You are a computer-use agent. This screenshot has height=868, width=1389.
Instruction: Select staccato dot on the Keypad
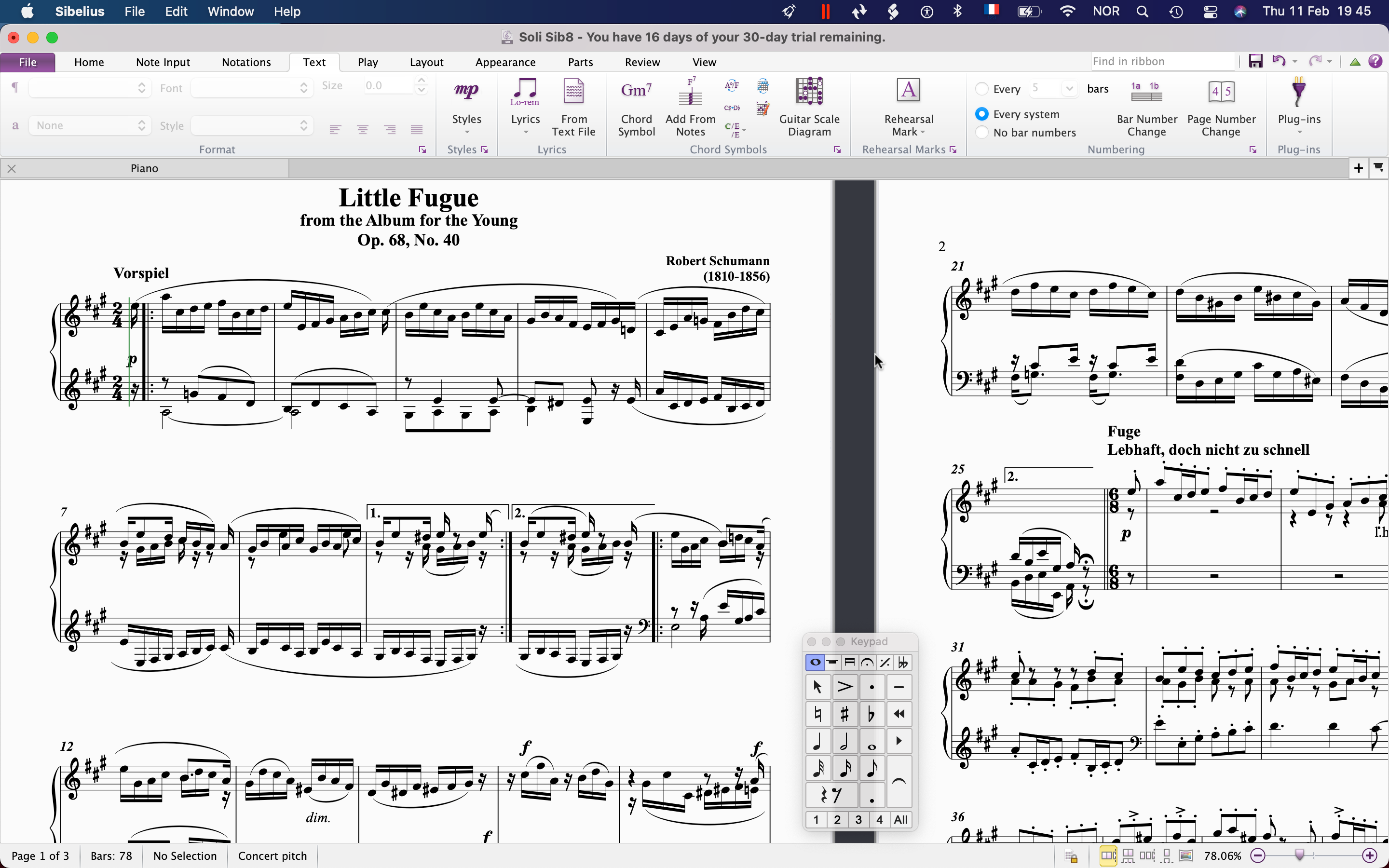tap(872, 687)
